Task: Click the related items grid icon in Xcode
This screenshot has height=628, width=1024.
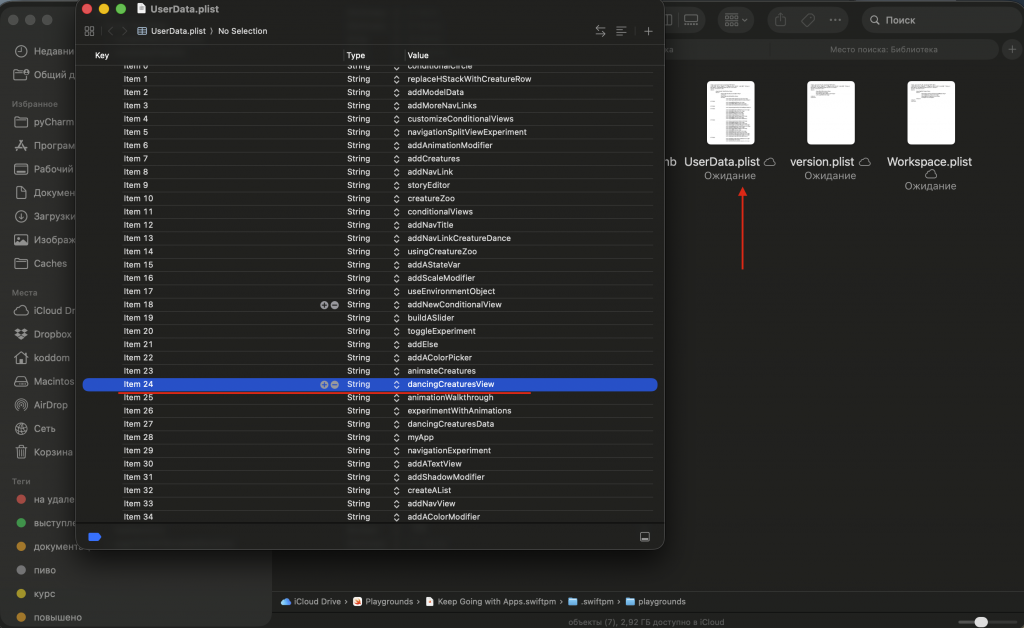Action: click(x=89, y=31)
